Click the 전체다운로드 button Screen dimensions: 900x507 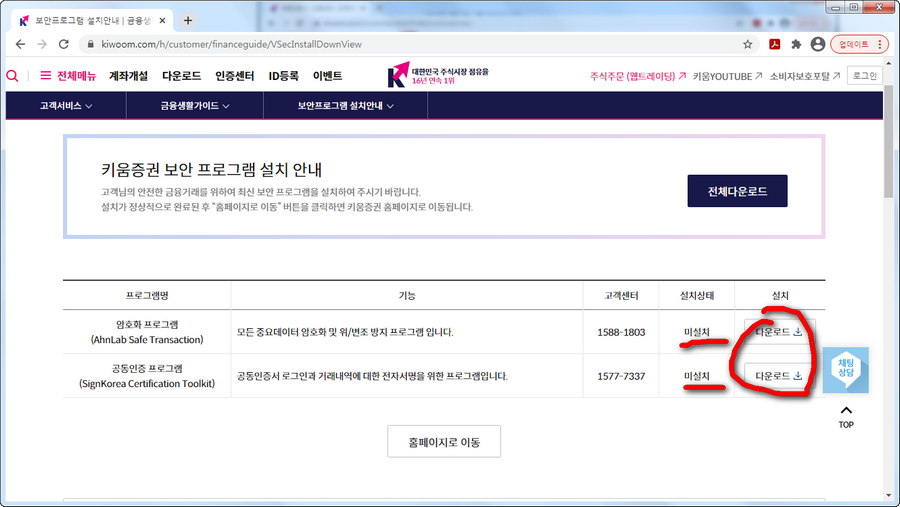738,191
